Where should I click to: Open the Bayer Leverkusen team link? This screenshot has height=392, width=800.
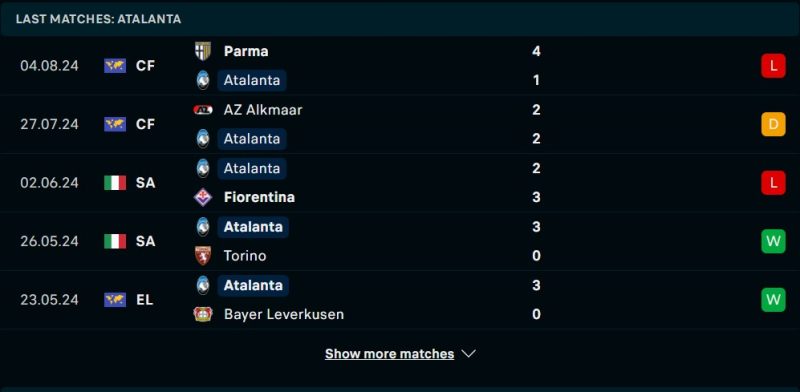coord(284,314)
